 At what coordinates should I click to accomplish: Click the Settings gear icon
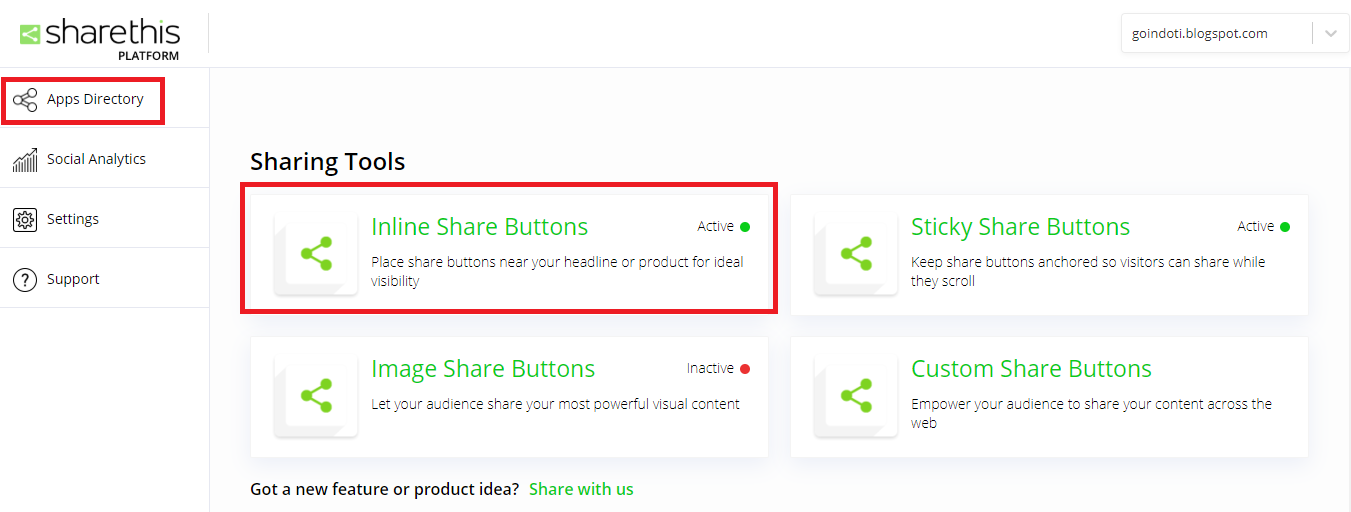[25, 219]
